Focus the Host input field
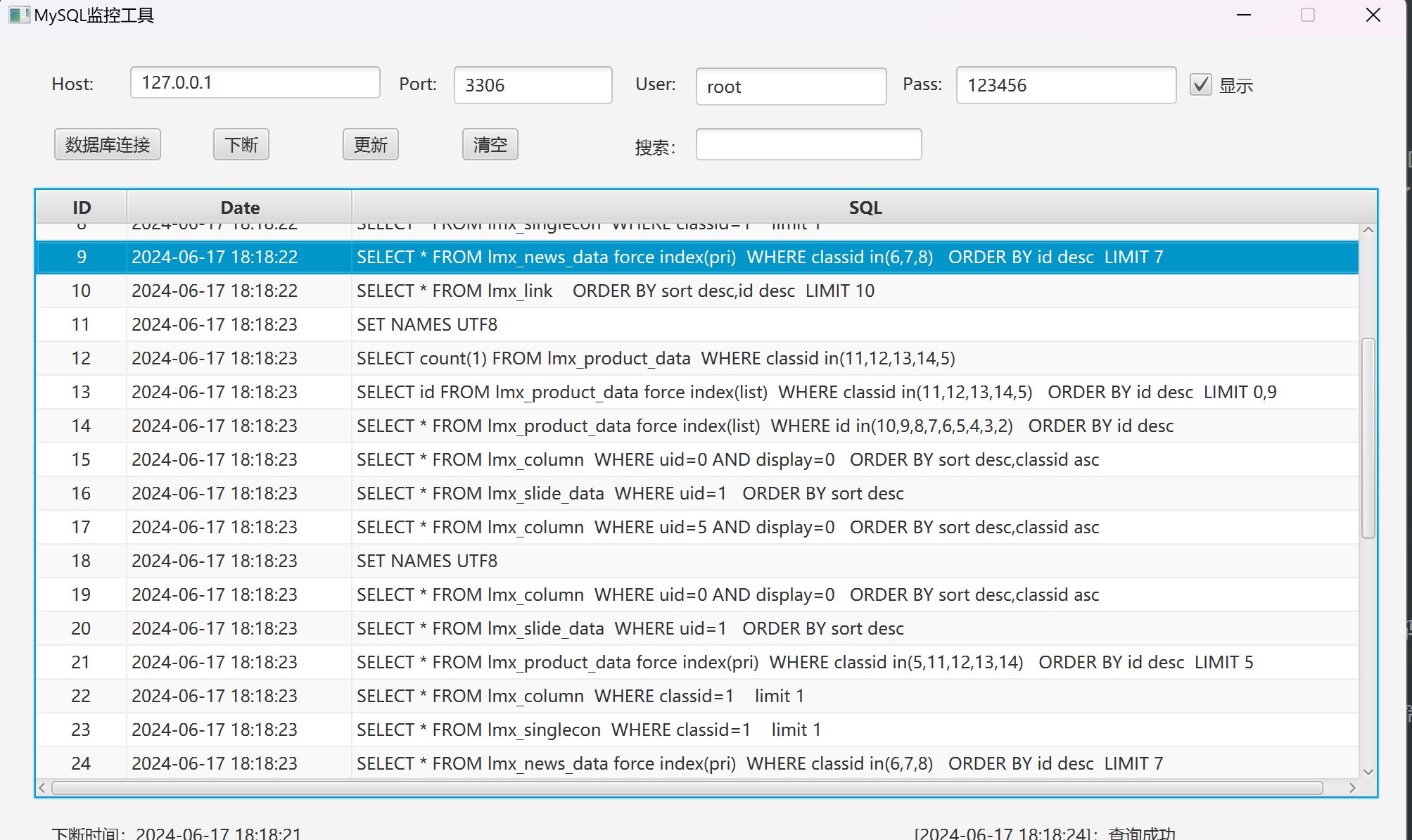This screenshot has height=840, width=1412. tap(255, 83)
